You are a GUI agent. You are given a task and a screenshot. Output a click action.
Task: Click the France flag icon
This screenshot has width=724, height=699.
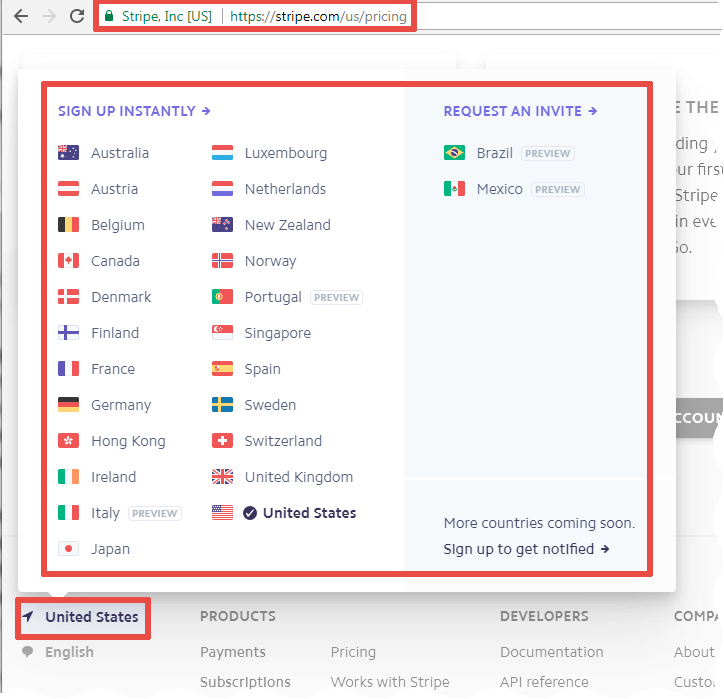(68, 368)
